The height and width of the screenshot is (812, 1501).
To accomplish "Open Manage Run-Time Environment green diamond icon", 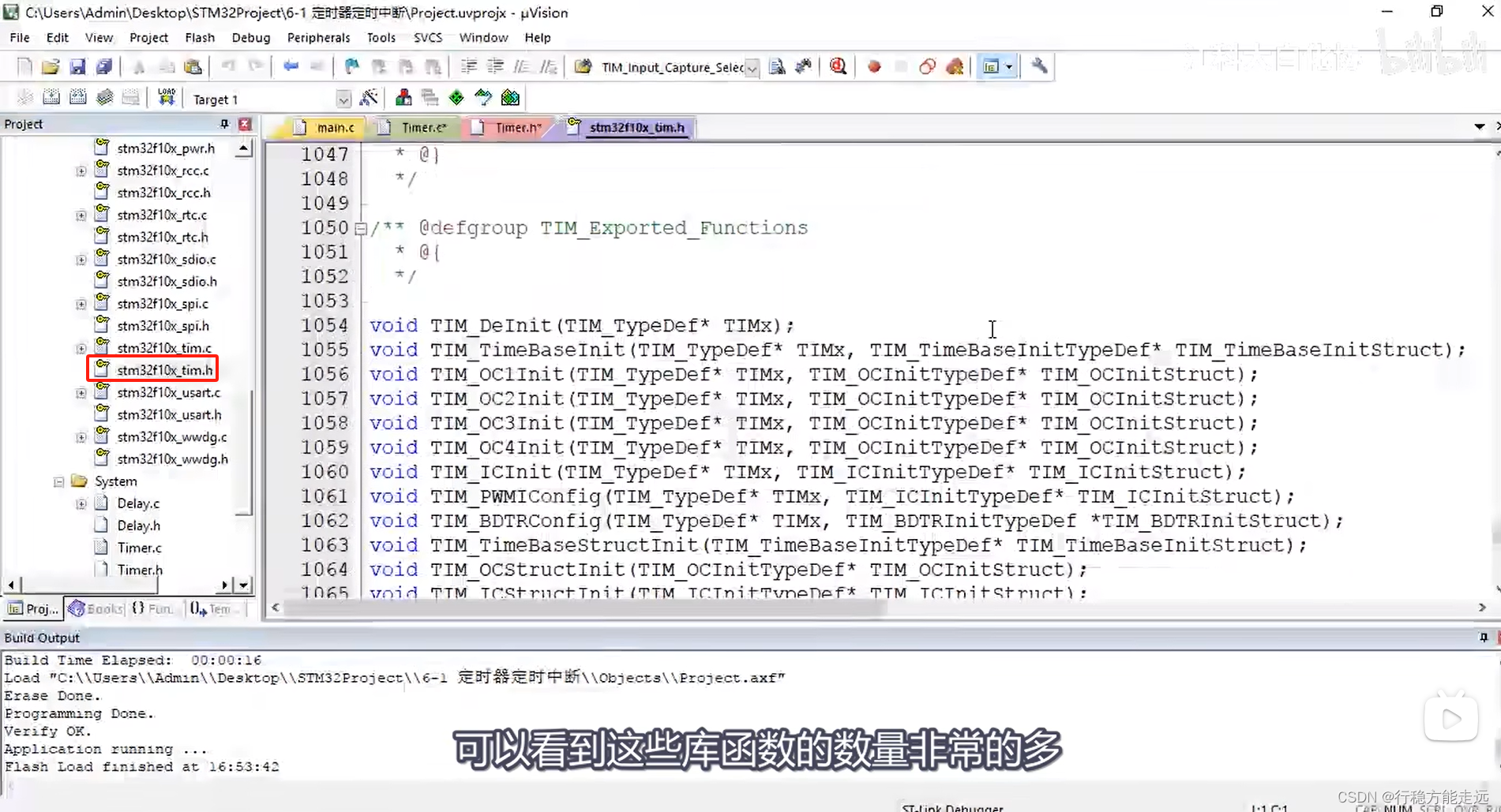I will [x=456, y=98].
